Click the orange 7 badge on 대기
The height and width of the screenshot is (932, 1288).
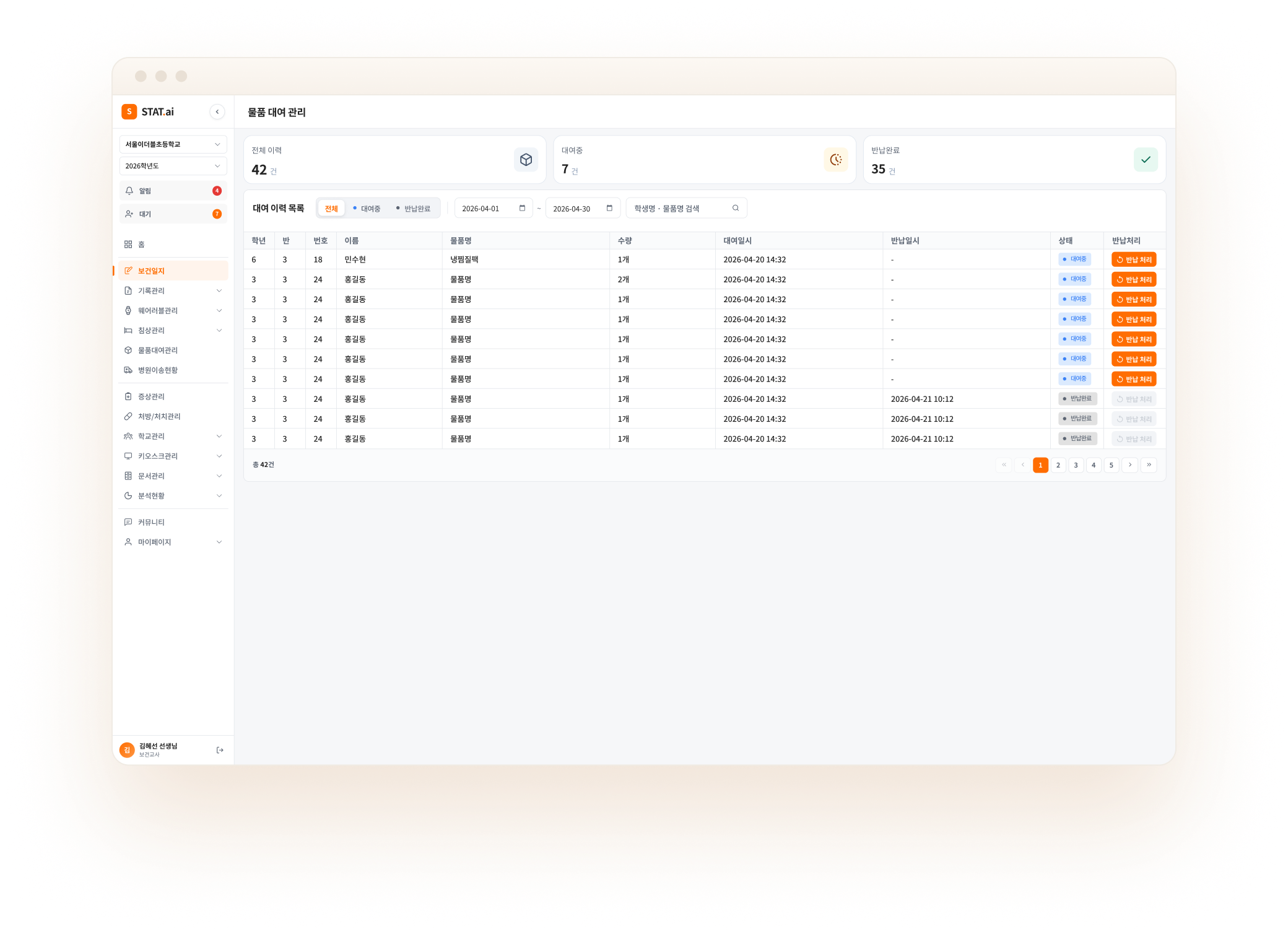(217, 214)
